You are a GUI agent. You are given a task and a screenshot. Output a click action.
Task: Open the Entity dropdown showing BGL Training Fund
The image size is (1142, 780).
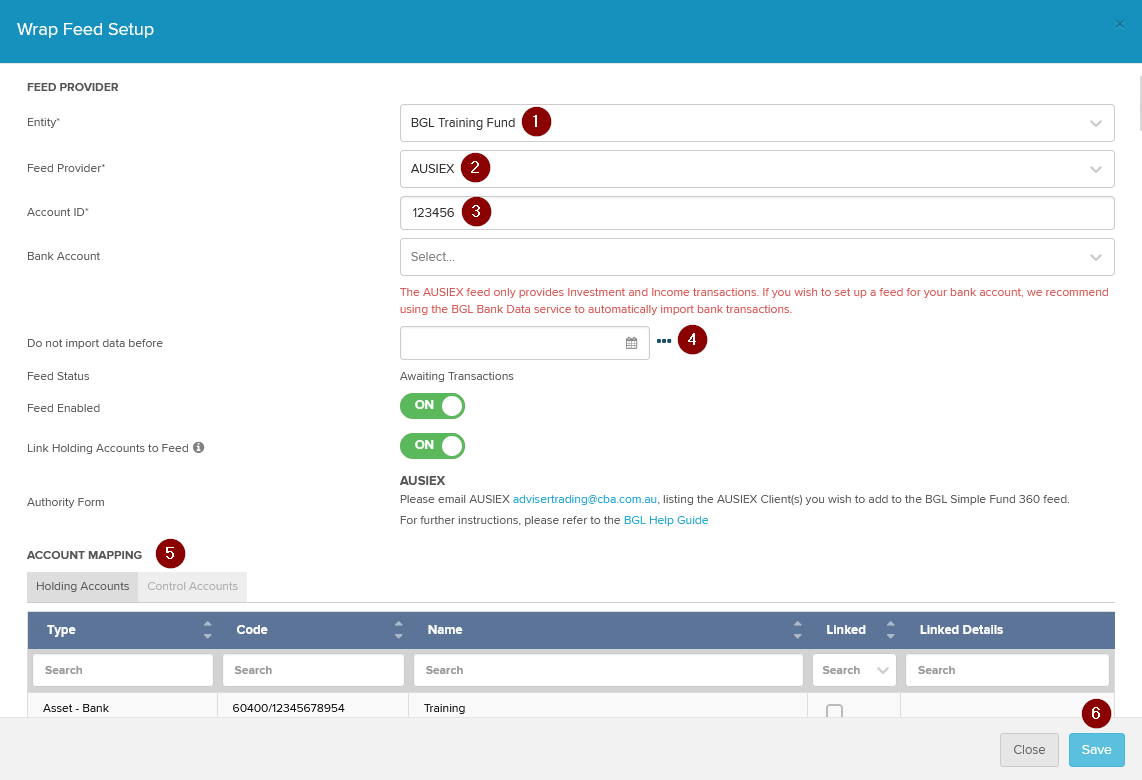pos(757,123)
